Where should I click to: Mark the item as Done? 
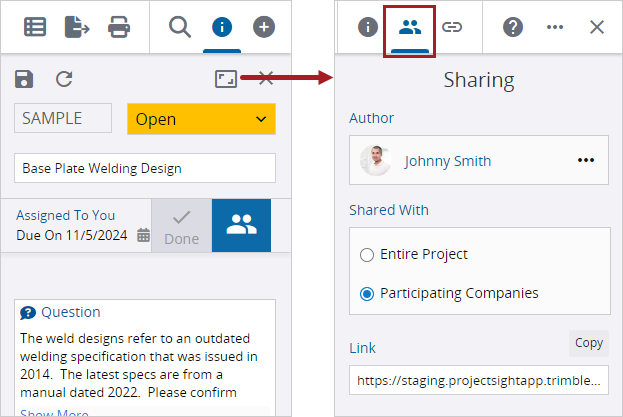[x=182, y=226]
